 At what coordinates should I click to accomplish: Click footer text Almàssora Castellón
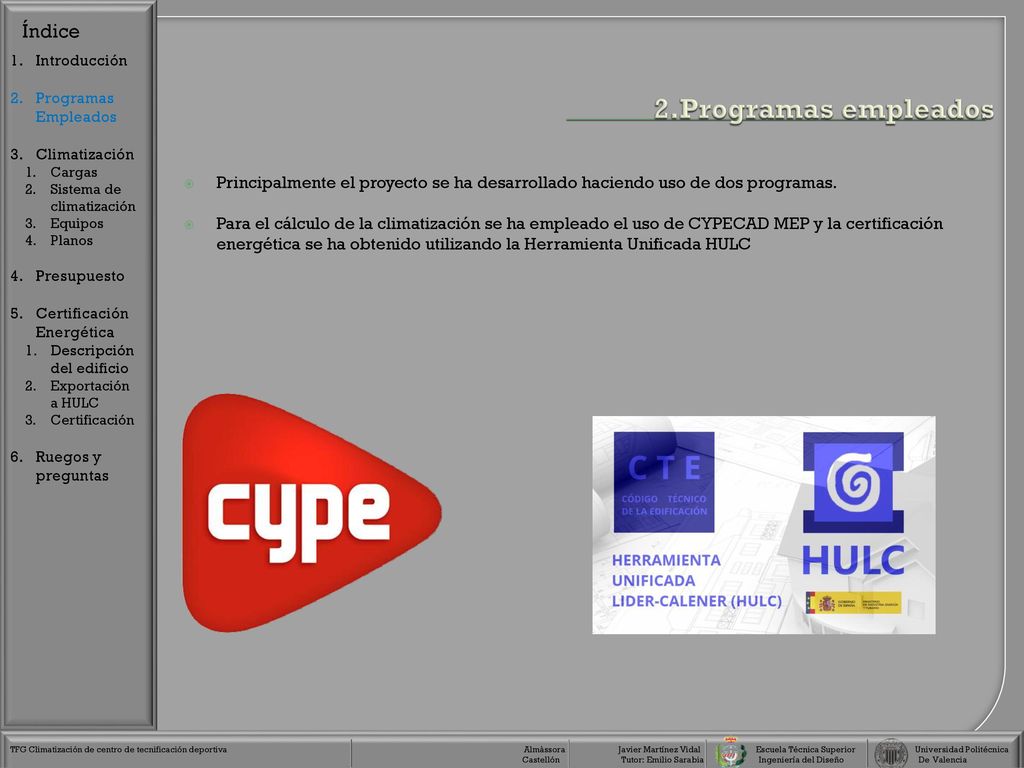[x=543, y=754]
